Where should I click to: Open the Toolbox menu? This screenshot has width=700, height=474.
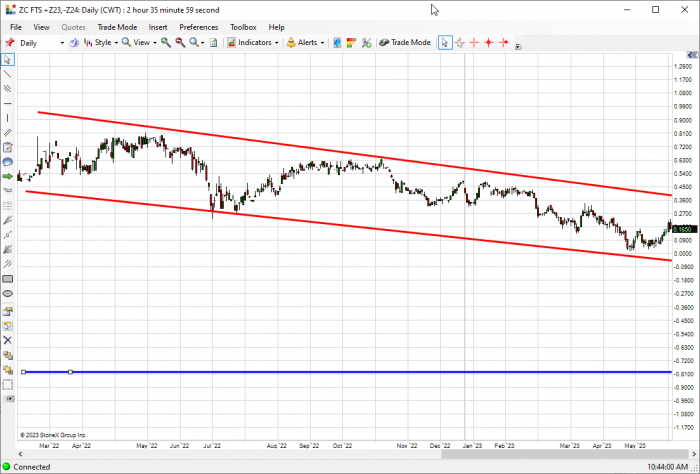(243, 27)
